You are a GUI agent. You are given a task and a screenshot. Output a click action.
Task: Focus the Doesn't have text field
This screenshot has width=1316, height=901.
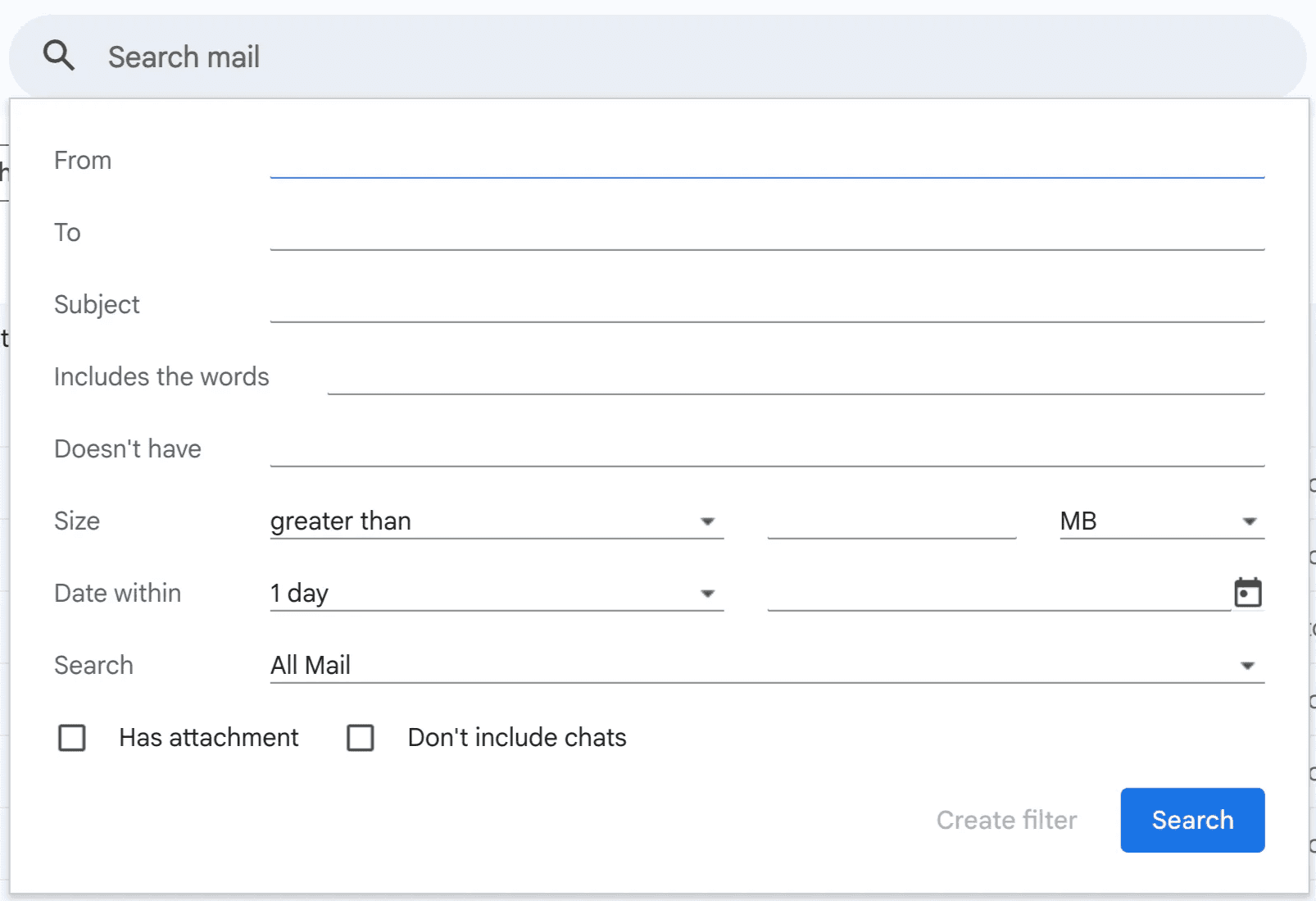[766, 449]
